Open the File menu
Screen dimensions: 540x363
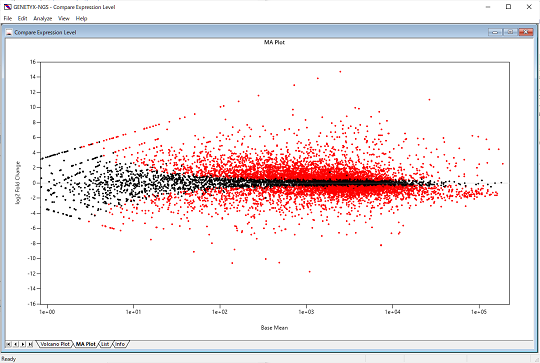(x=8, y=19)
